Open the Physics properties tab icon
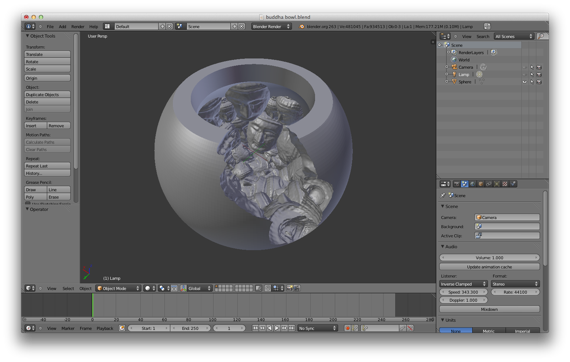 (513, 184)
